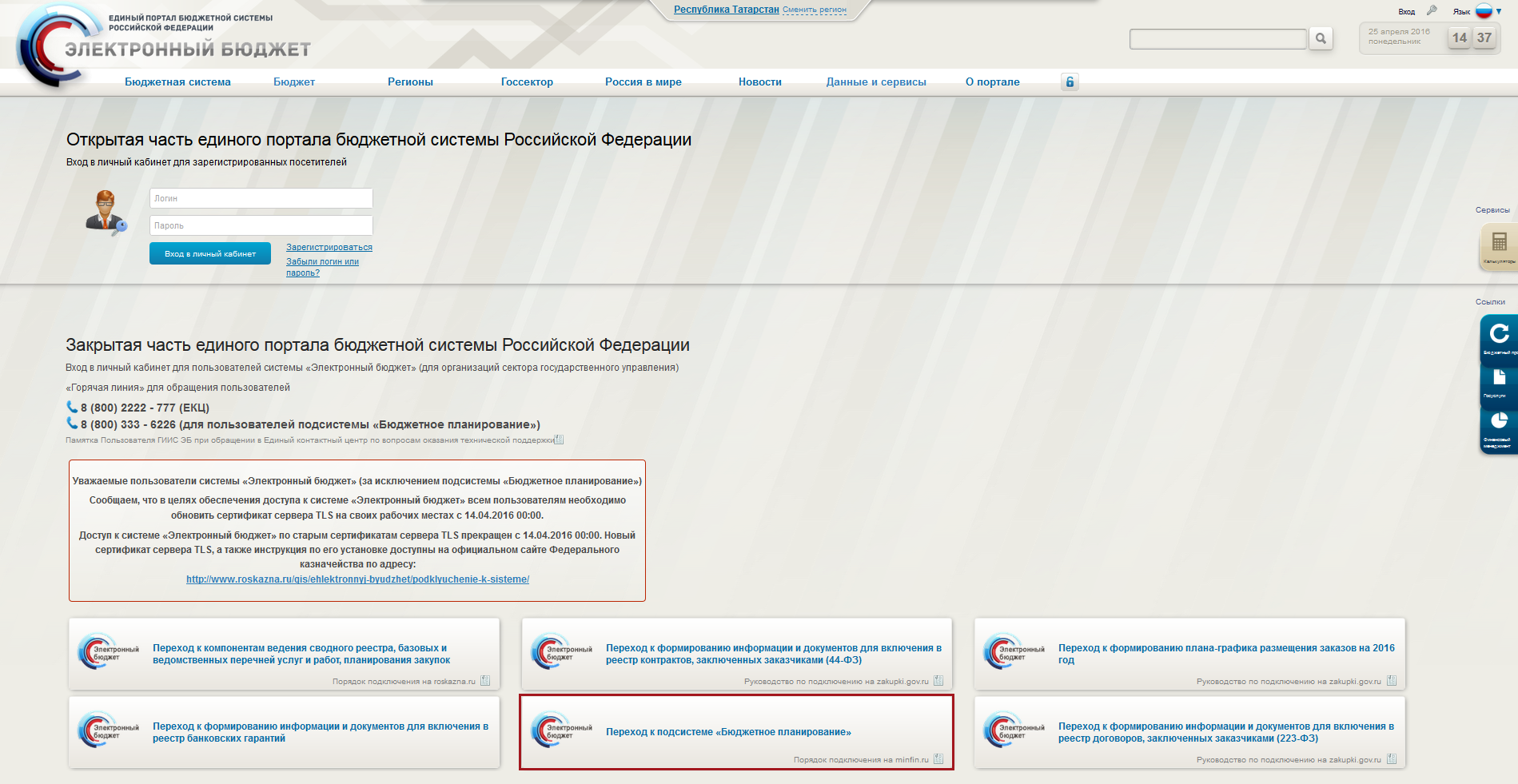Viewport: 1518px width, 784px height.
Task: Click logo in 223-ФЗ contracts registry card
Action: click(x=1014, y=730)
